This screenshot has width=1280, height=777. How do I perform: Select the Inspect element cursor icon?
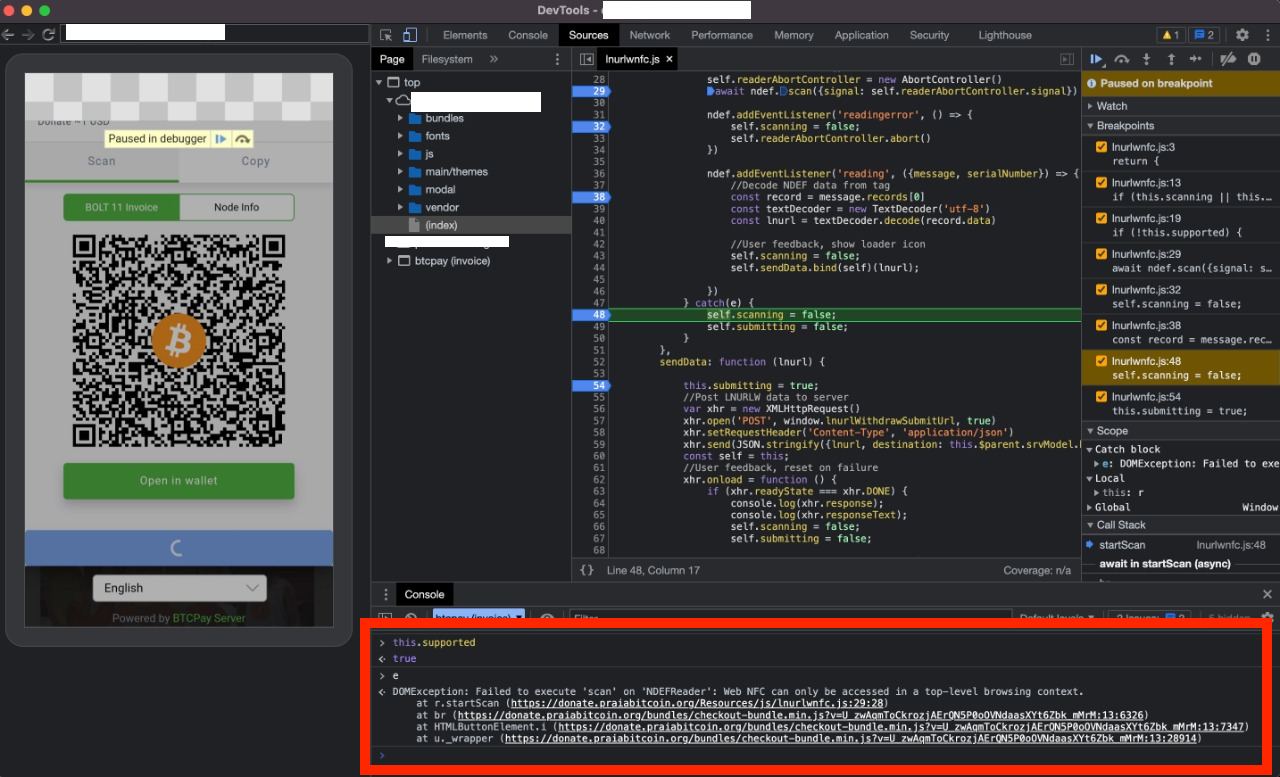385,34
